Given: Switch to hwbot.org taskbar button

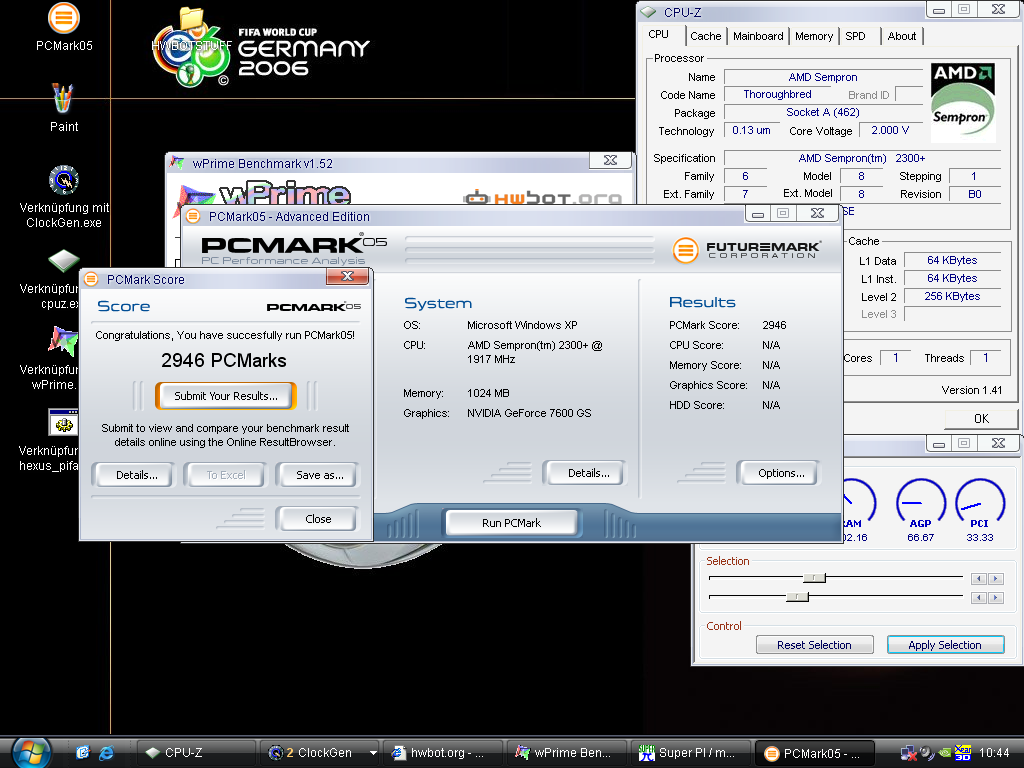Looking at the screenshot, I should (x=442, y=753).
